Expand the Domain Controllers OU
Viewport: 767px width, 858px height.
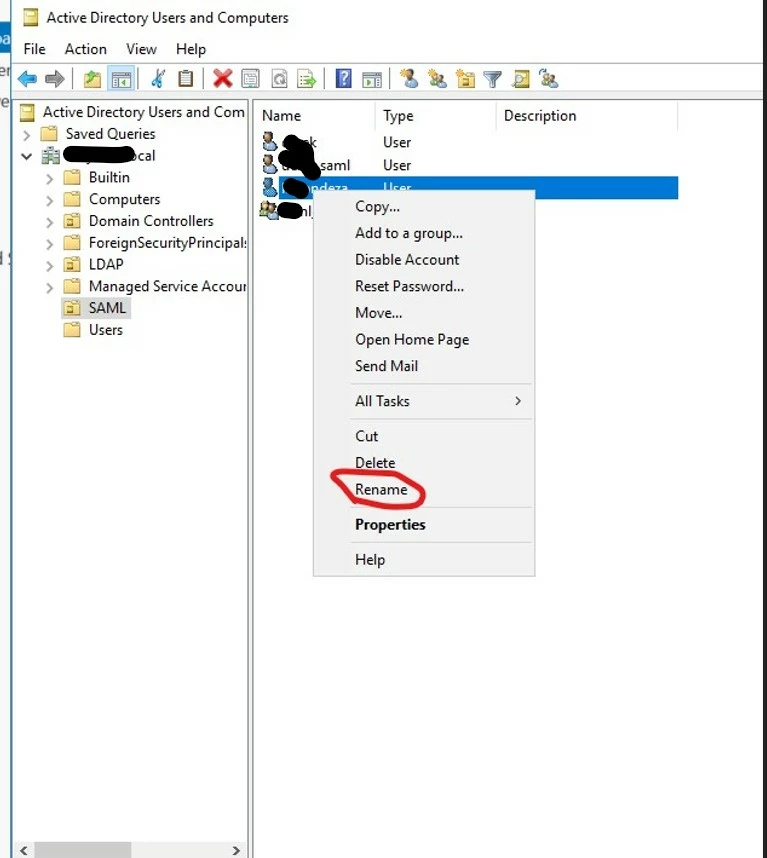point(50,222)
